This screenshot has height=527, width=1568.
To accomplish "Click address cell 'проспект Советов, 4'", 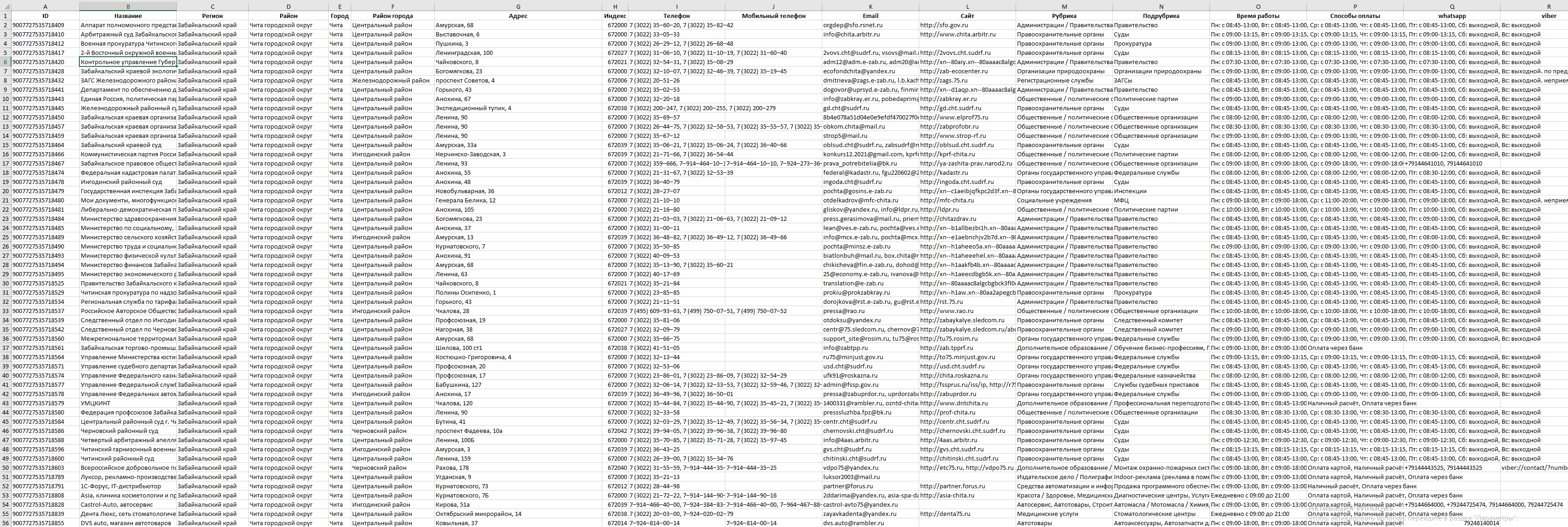I will coord(518,80).
